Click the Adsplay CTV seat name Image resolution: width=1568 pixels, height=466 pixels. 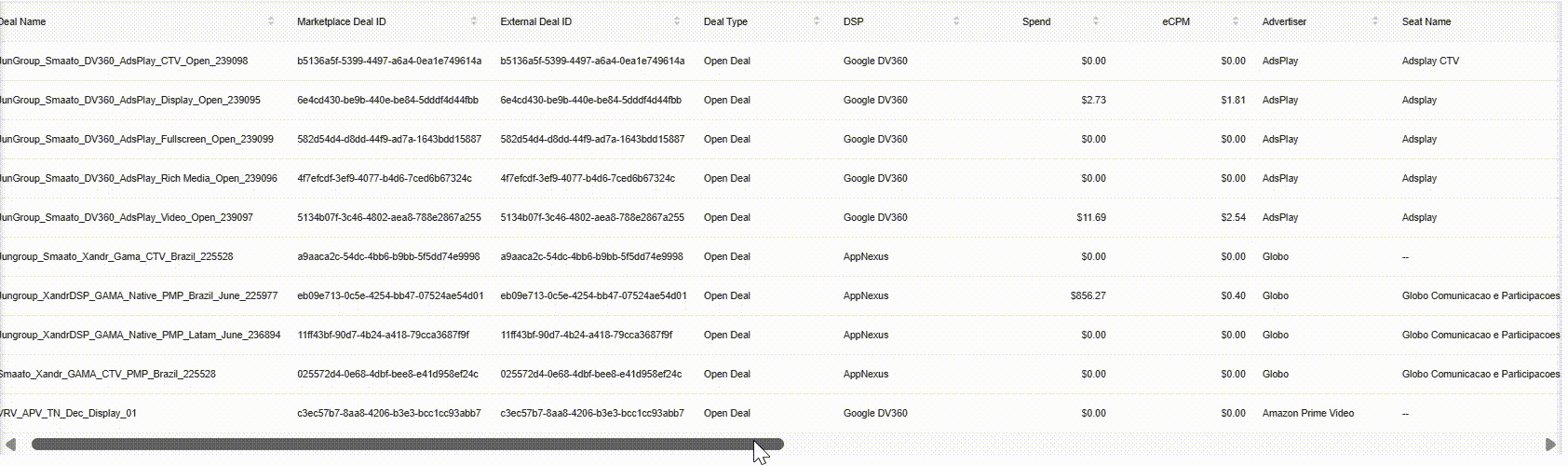coord(1430,61)
